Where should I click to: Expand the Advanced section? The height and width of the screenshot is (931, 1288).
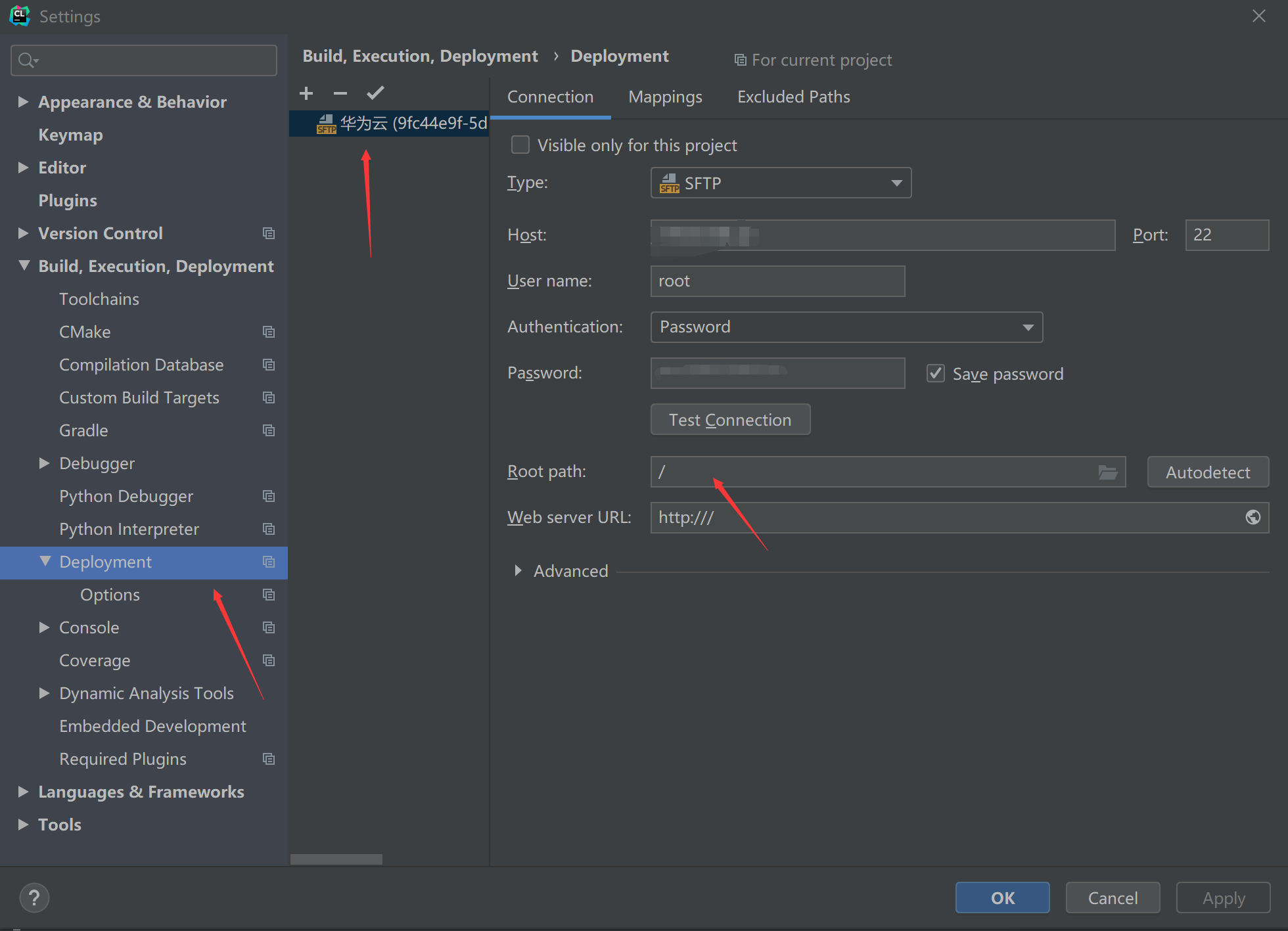pos(518,571)
